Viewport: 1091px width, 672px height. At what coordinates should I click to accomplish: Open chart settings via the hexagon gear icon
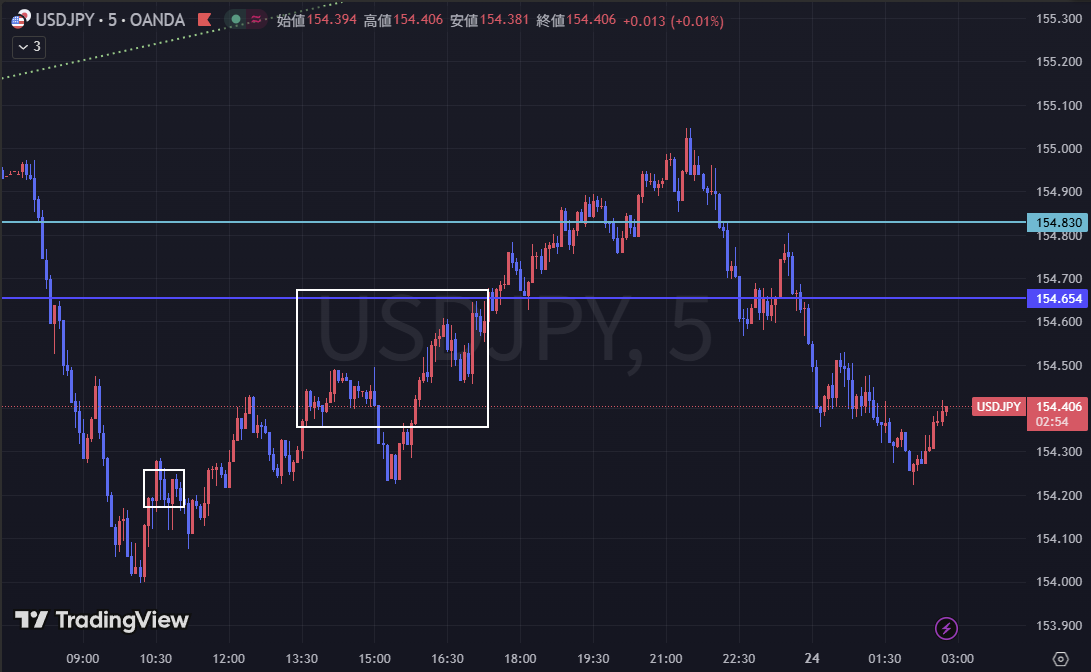[1062, 657]
